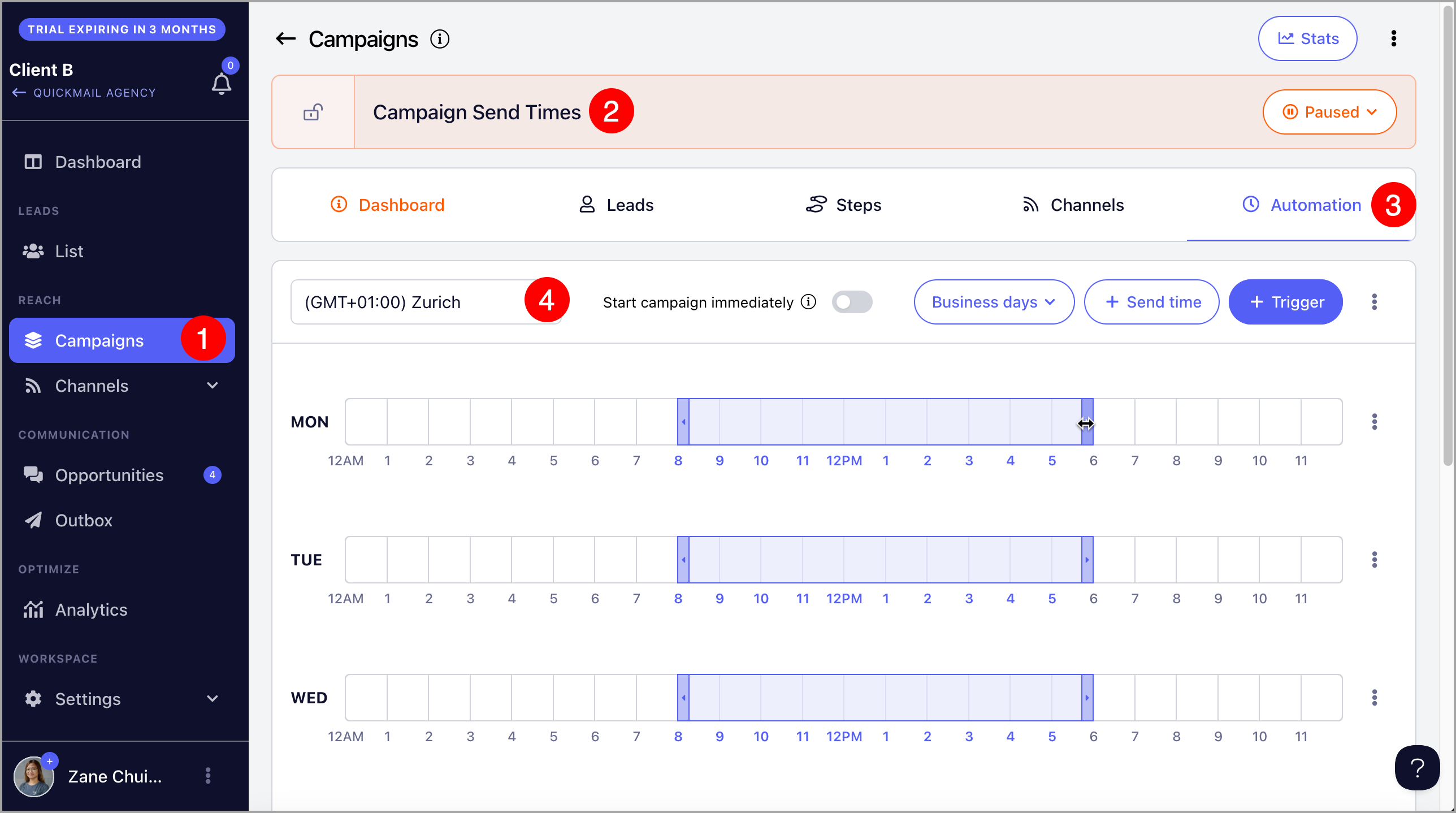The image size is (1456, 813).
Task: Switch to the Leads tab
Action: tap(616, 205)
